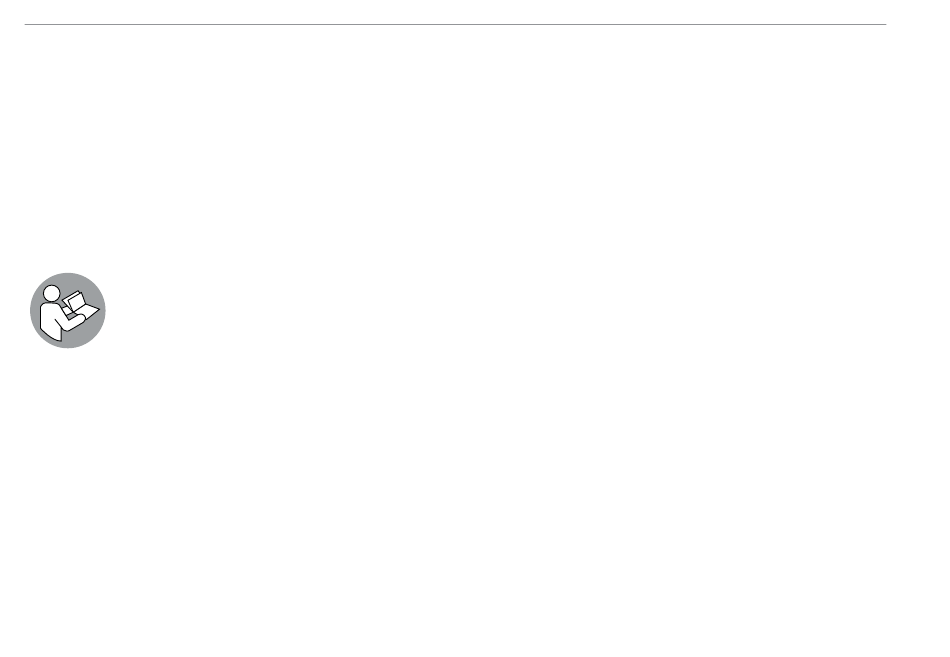Click the booklet's upper page in the icon
This screenshot has height=657, width=950.
74,300
